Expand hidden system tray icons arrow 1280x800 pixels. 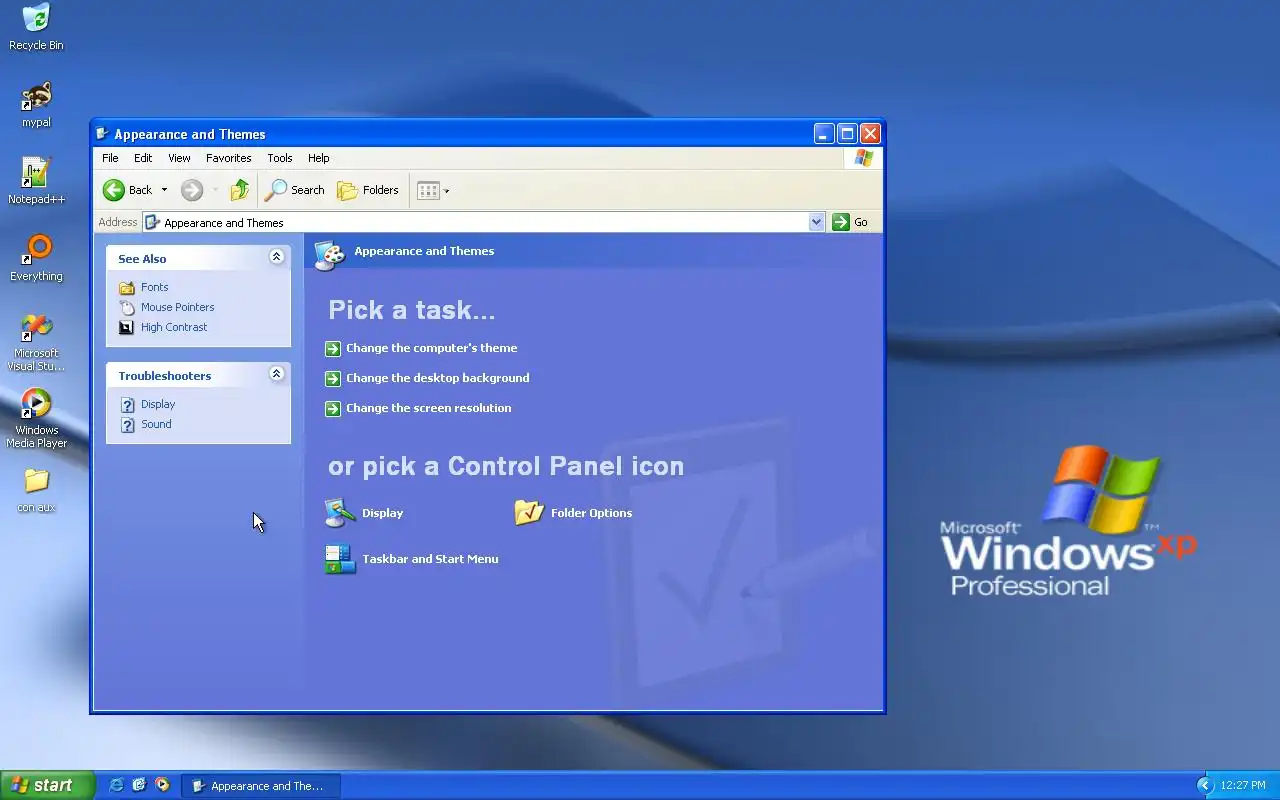pos(1205,786)
